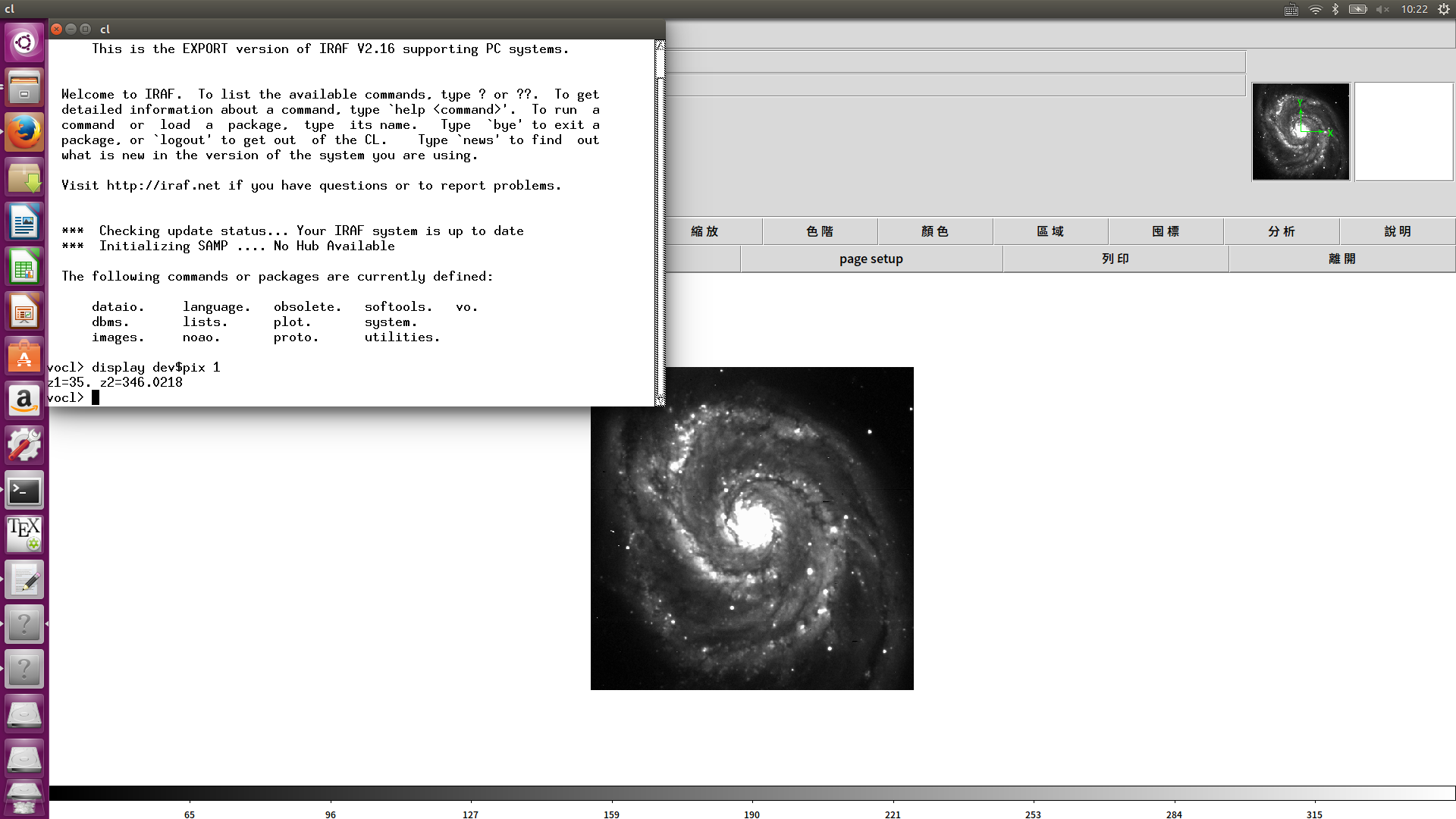Click the 列印 (print) button

1116,259
